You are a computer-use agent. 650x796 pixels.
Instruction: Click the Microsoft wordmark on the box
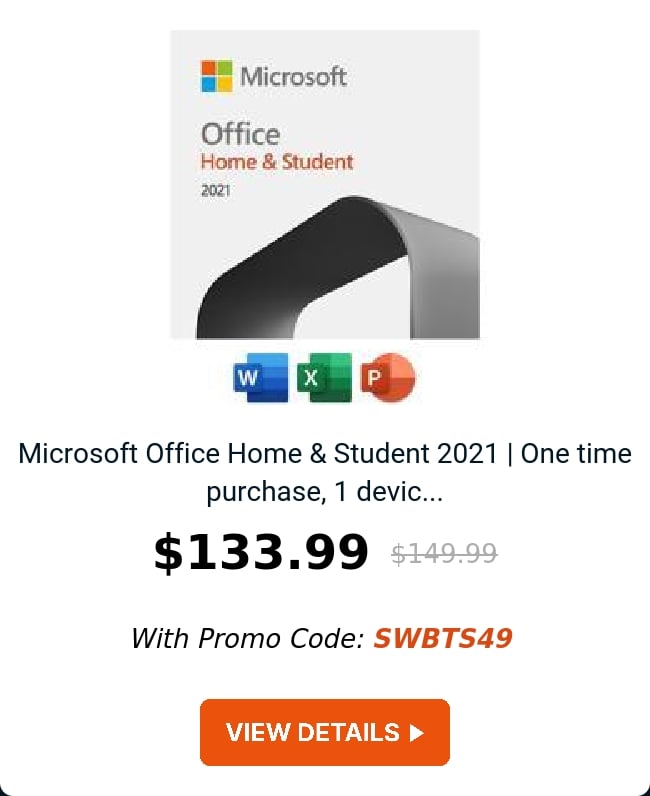(x=293, y=76)
